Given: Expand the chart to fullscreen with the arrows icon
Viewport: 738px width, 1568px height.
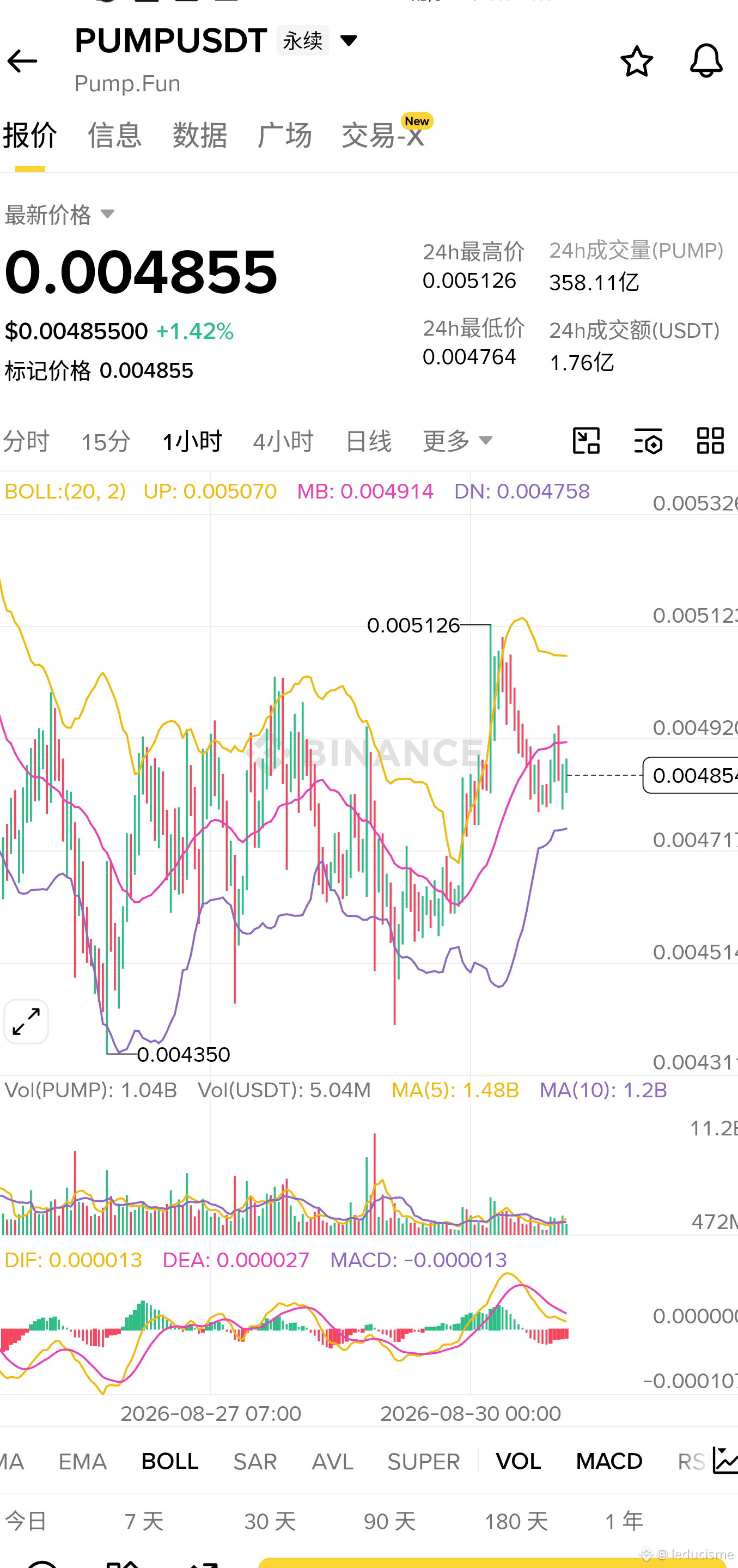Looking at the screenshot, I should (26, 1022).
